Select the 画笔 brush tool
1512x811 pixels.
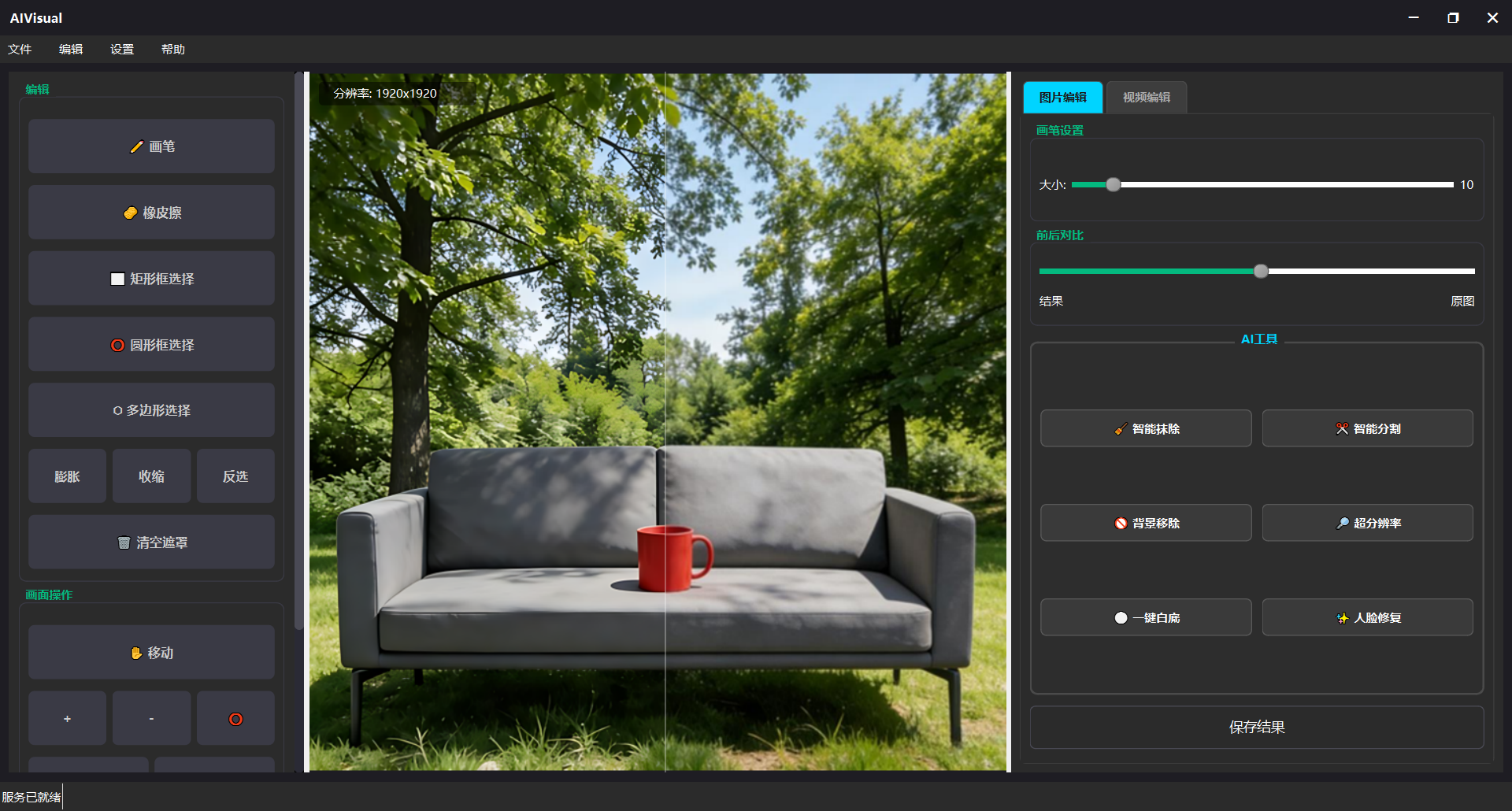[x=151, y=146]
